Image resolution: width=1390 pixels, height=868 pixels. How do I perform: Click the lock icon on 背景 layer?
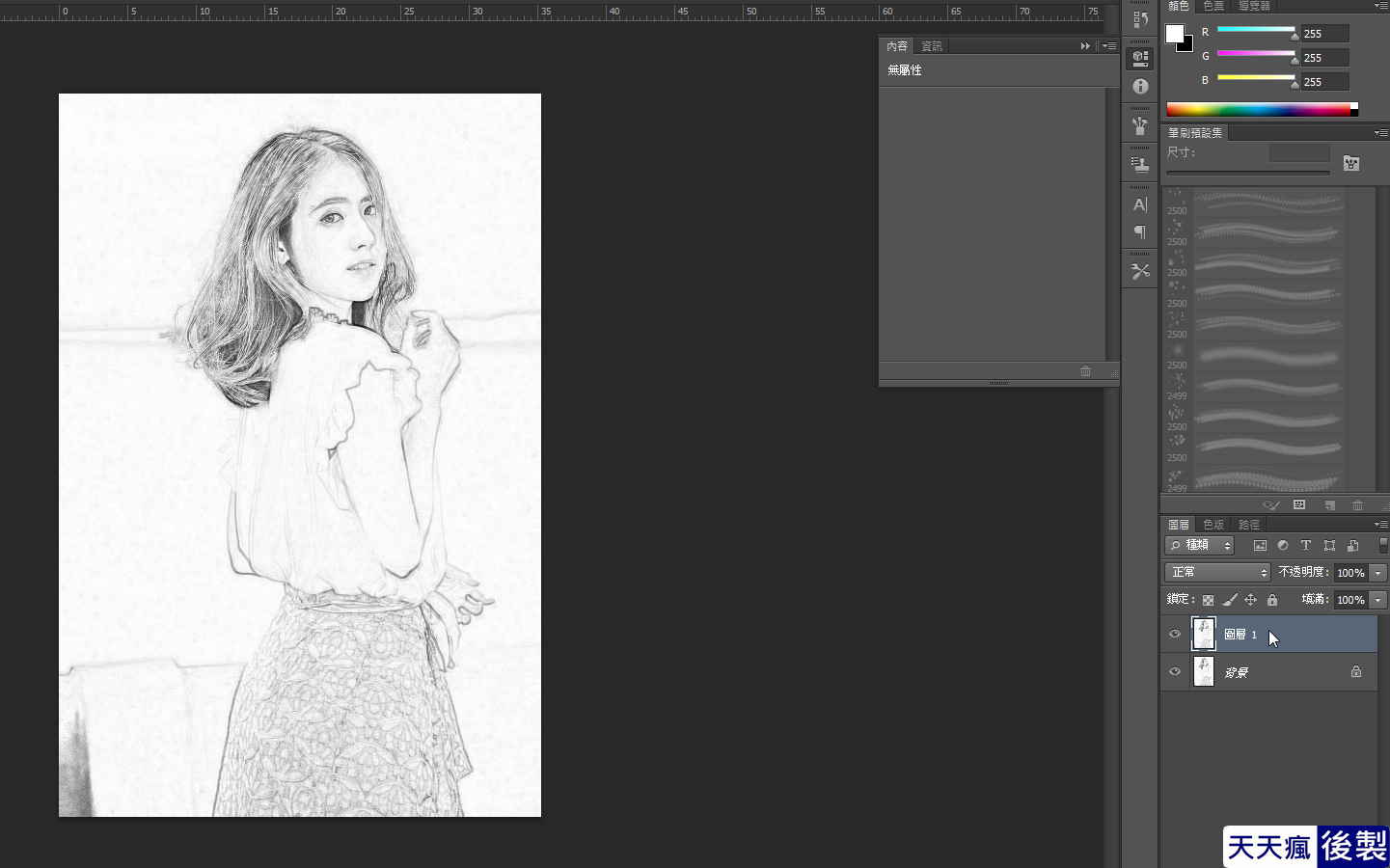tap(1356, 671)
